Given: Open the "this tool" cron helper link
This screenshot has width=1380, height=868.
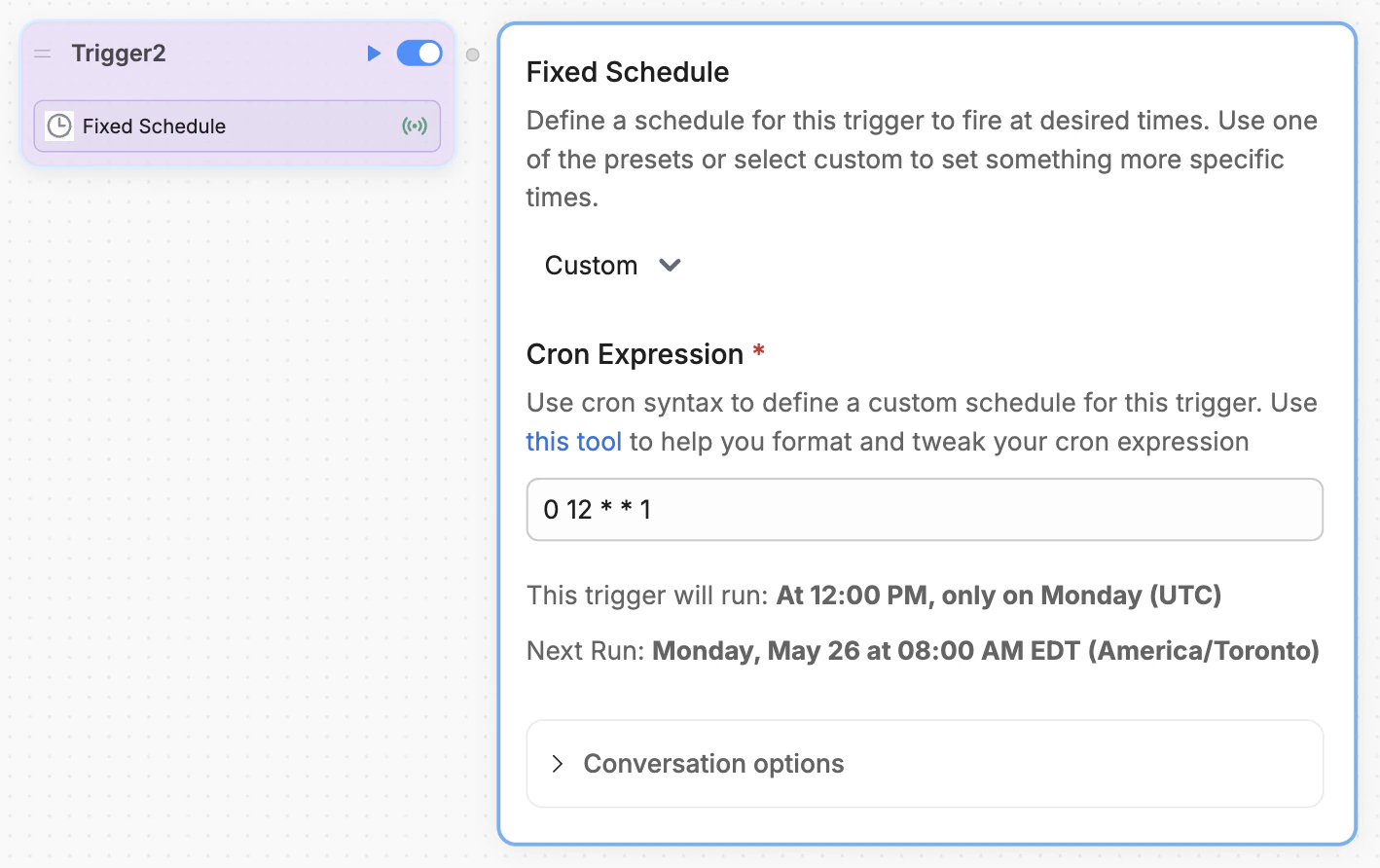Looking at the screenshot, I should (573, 441).
